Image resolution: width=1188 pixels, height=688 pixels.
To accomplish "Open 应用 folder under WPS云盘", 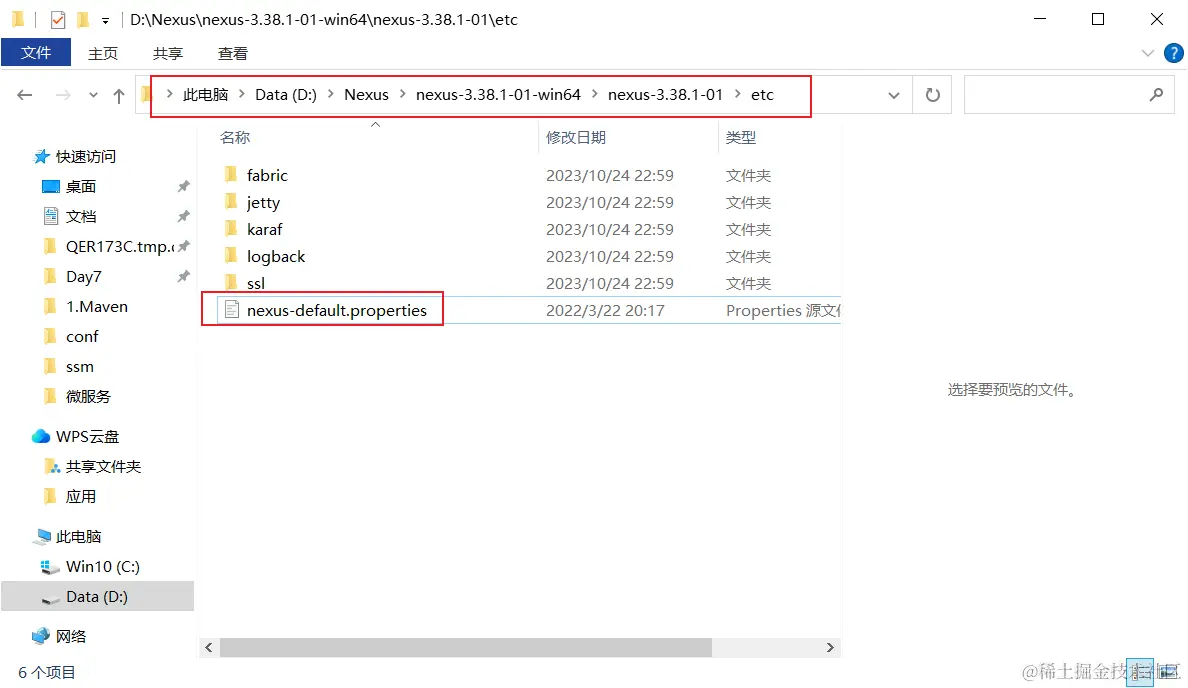I will coord(81,496).
